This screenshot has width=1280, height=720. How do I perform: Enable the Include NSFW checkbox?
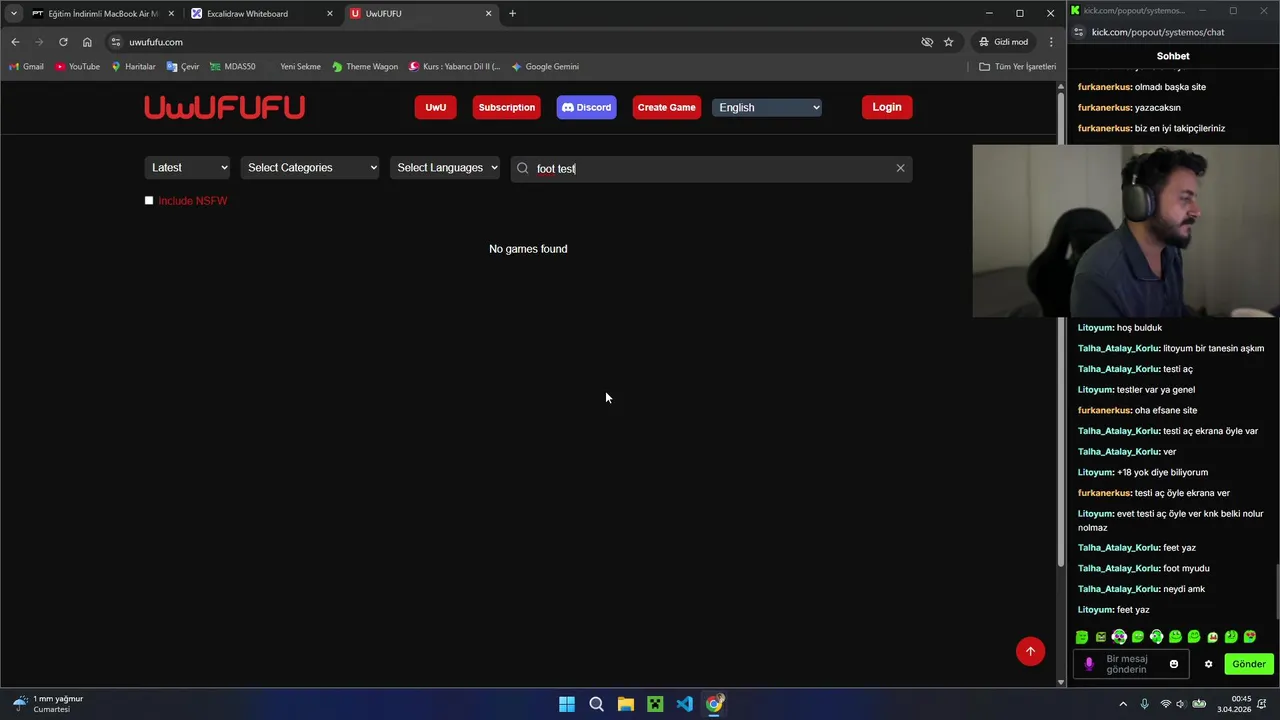[x=149, y=200]
